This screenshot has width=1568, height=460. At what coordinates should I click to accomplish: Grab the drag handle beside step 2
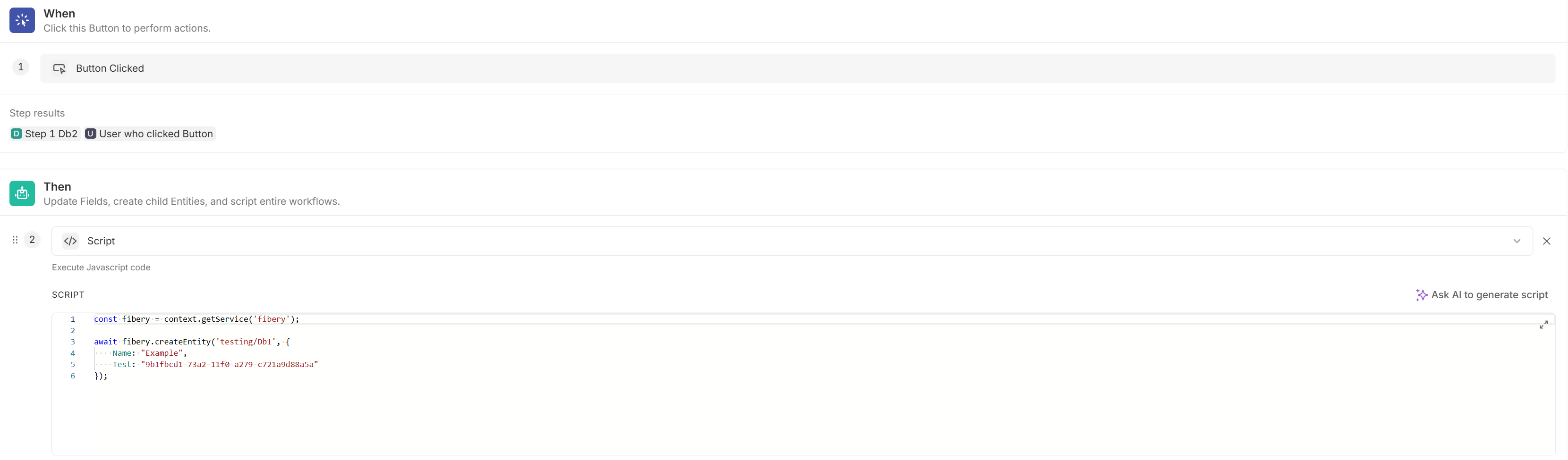click(x=15, y=240)
